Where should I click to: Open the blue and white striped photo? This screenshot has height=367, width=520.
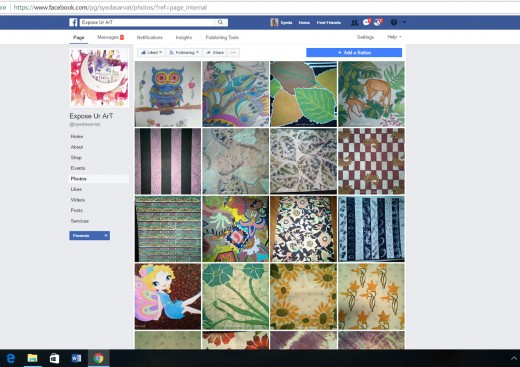pos(371,229)
